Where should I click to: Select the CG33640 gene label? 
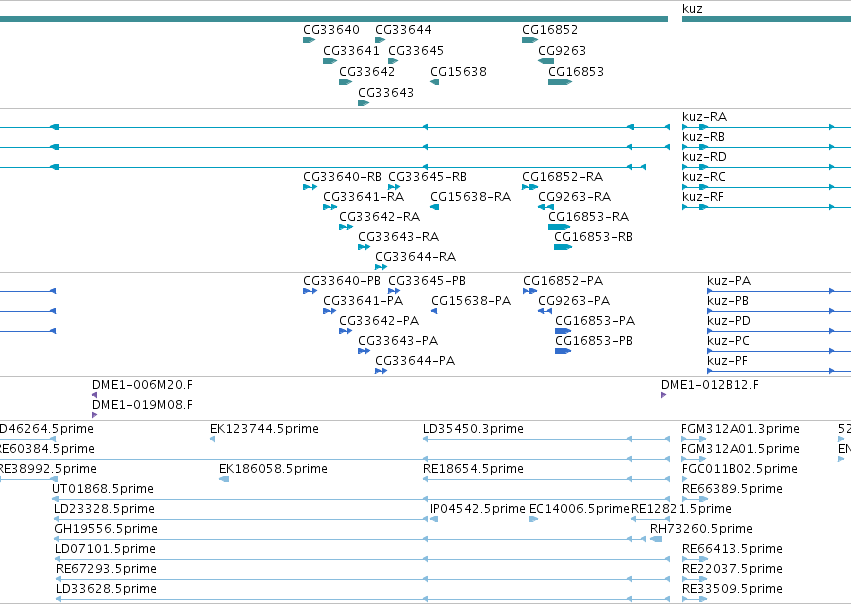pyautogui.click(x=331, y=30)
